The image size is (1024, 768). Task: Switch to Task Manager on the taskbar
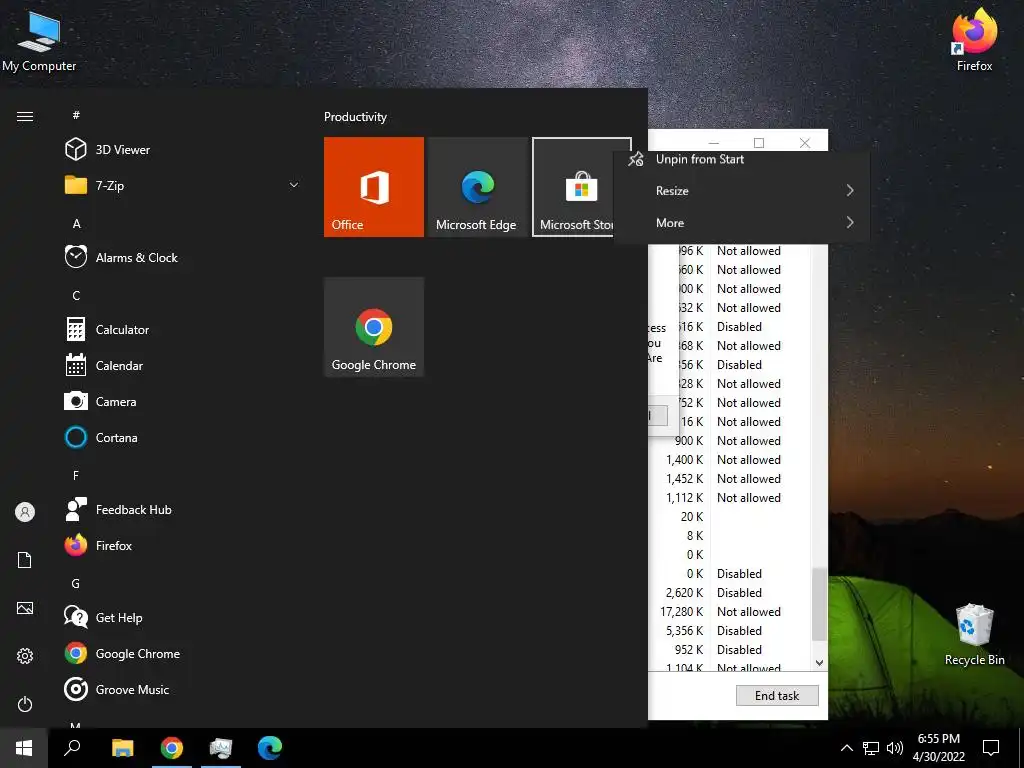tap(221, 748)
